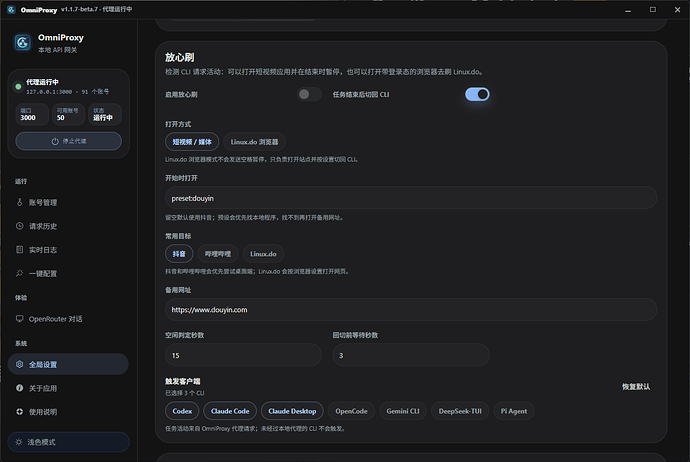Click 恢复默认 to reset trigger clients
Image resolution: width=690 pixels, height=462 pixels.
pos(635,387)
